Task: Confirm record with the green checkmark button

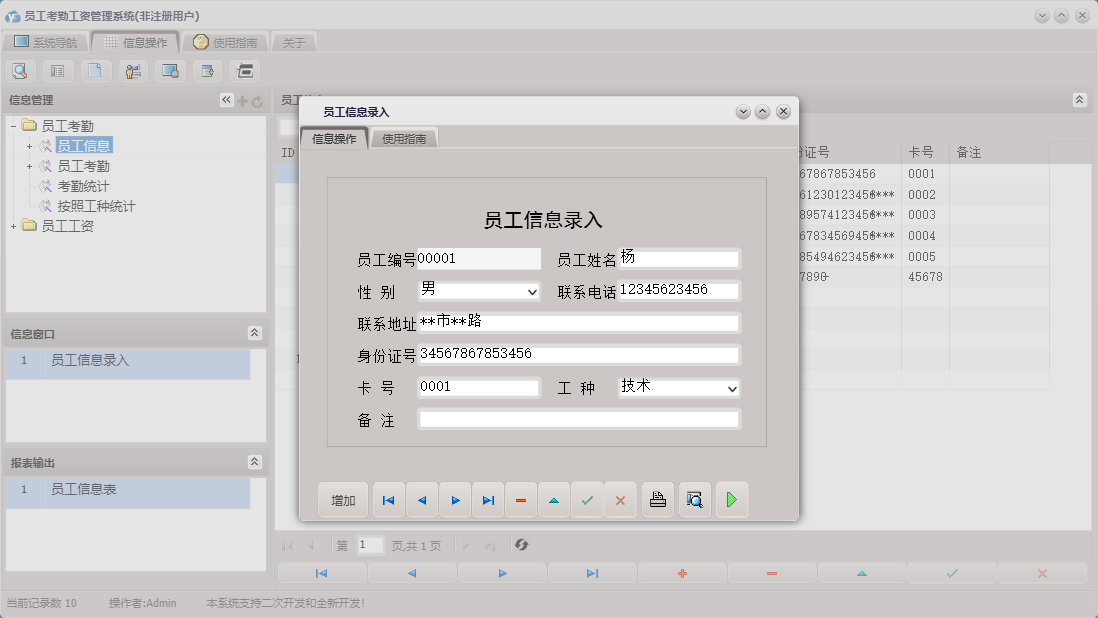Action: click(x=587, y=499)
